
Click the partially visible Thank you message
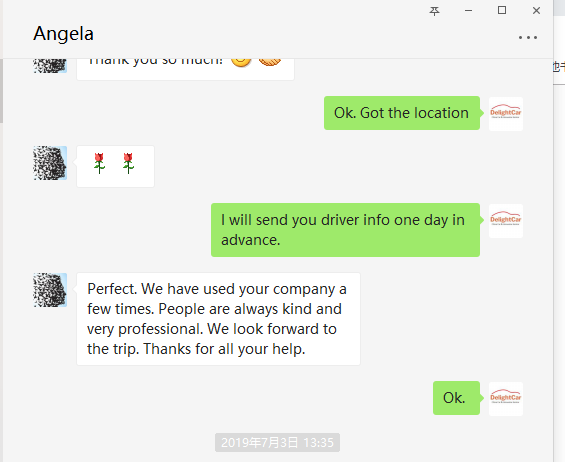[x=185, y=69]
